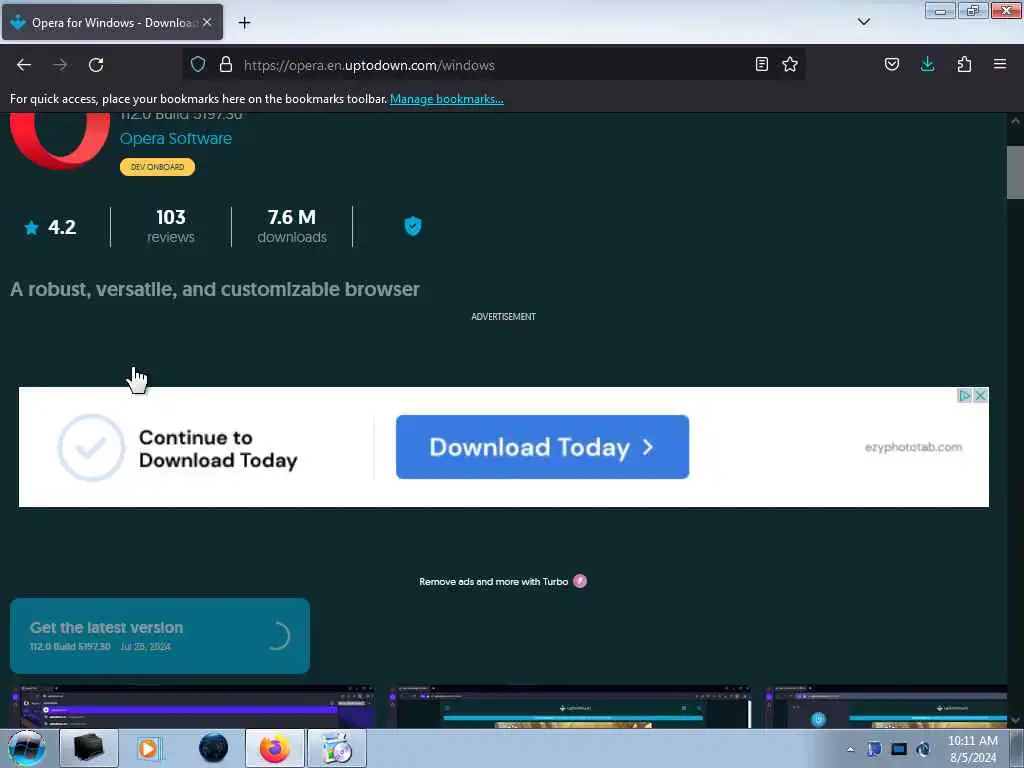The image size is (1024, 768).
Task: Click the scrollbar down arrow
Action: tap(1015, 720)
